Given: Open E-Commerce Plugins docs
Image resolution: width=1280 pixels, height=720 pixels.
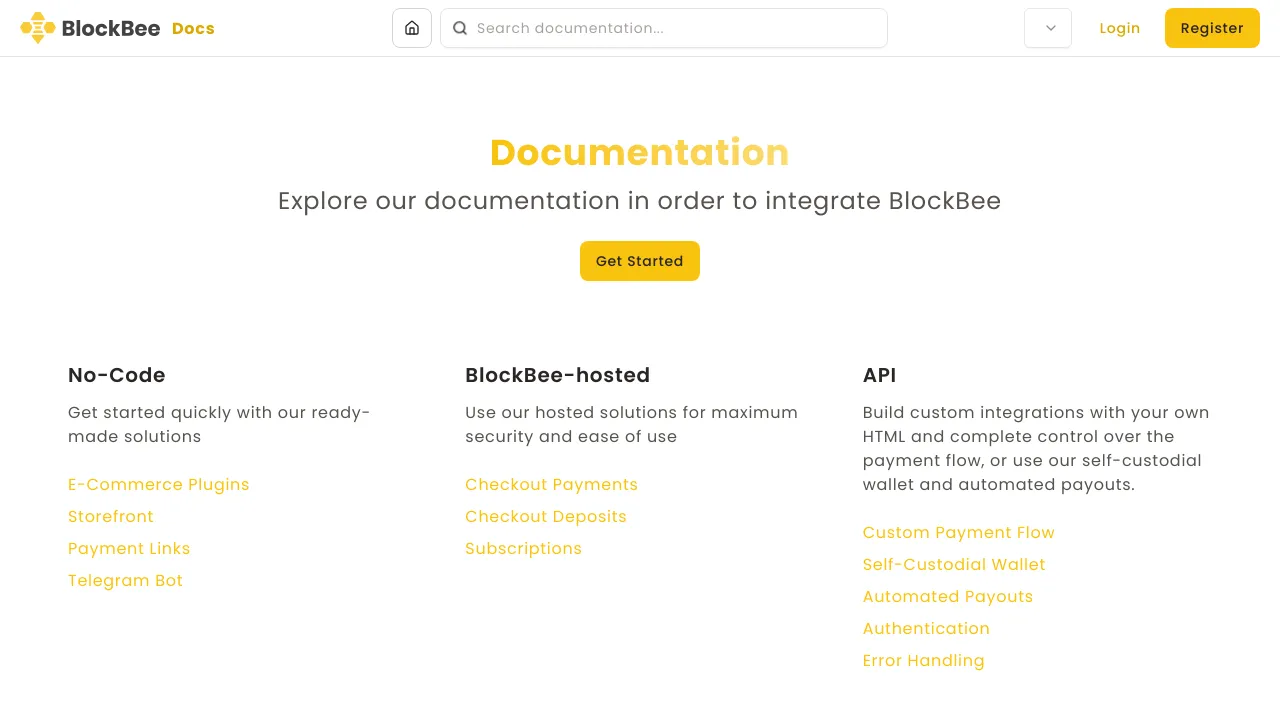Looking at the screenshot, I should [159, 484].
